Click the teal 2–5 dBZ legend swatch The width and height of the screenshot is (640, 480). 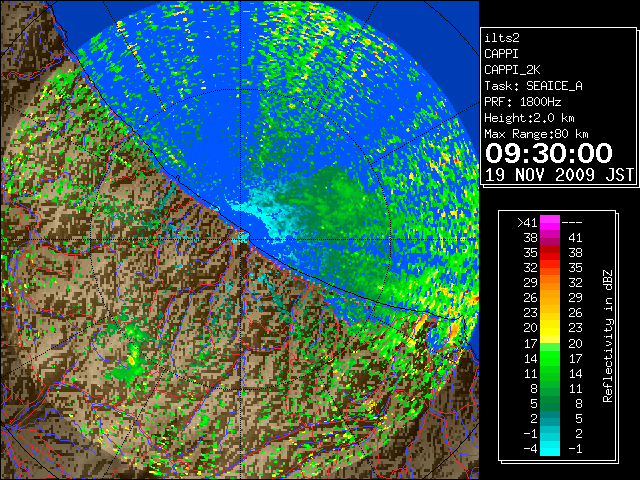point(550,418)
